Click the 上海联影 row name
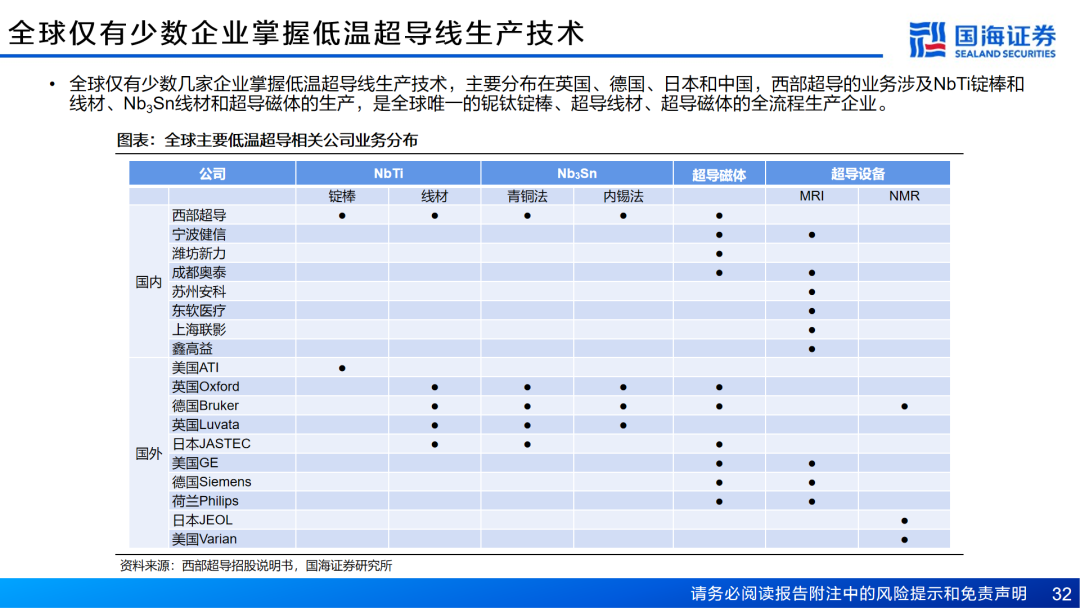Image resolution: width=1080 pixels, height=608 pixels. [199, 330]
